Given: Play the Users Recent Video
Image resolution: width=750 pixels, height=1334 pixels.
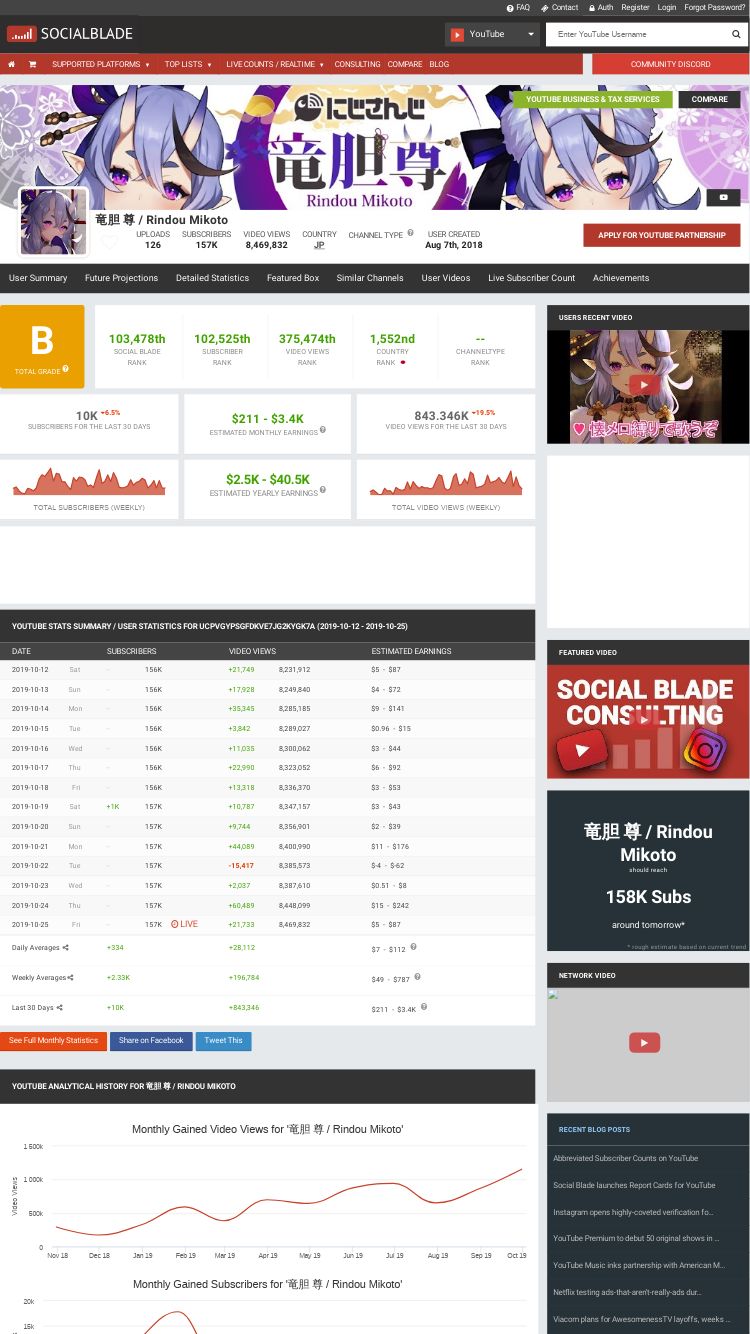Looking at the screenshot, I should click(x=644, y=385).
